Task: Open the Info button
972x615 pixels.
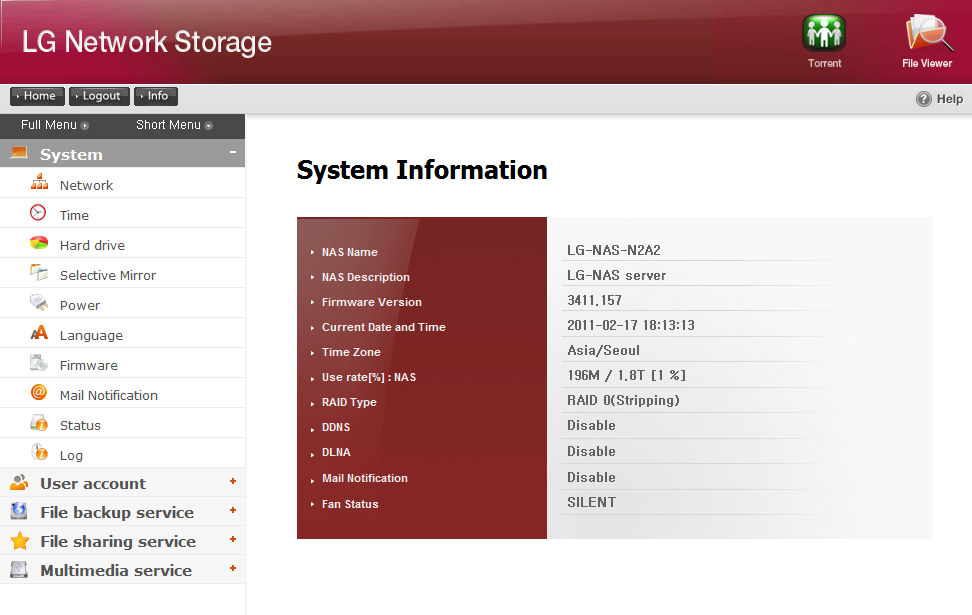Action: (x=156, y=96)
